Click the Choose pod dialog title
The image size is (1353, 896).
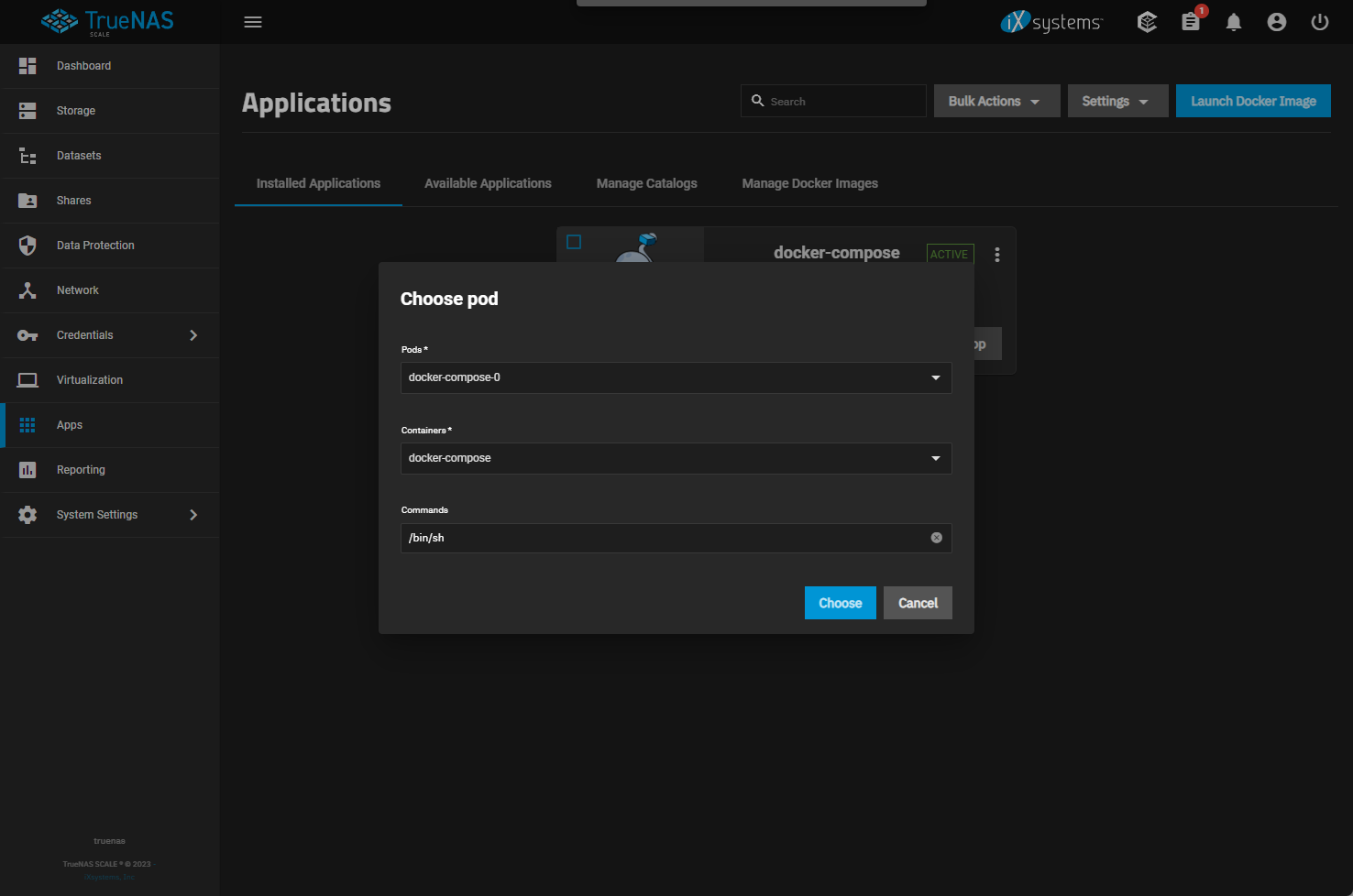coord(449,299)
